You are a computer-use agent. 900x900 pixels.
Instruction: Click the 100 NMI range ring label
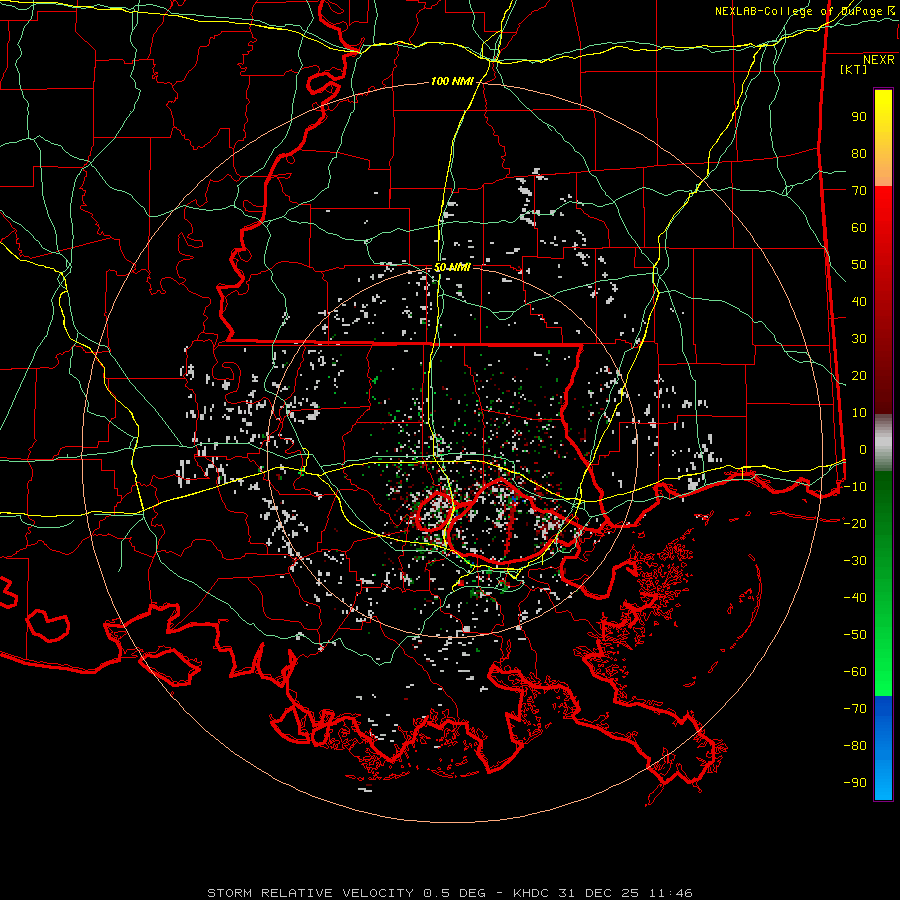coord(452,82)
